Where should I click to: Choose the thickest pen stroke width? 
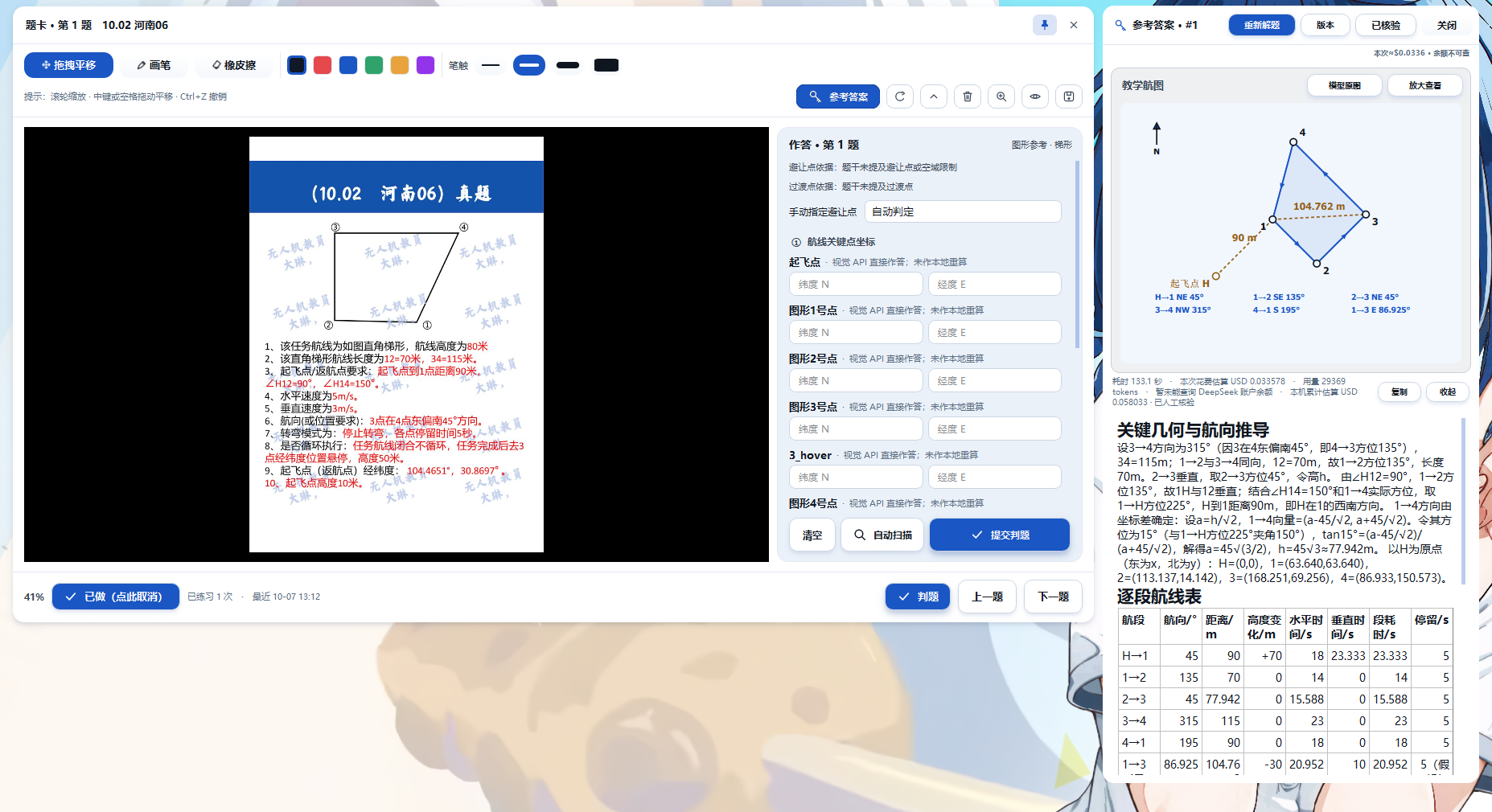(606, 65)
